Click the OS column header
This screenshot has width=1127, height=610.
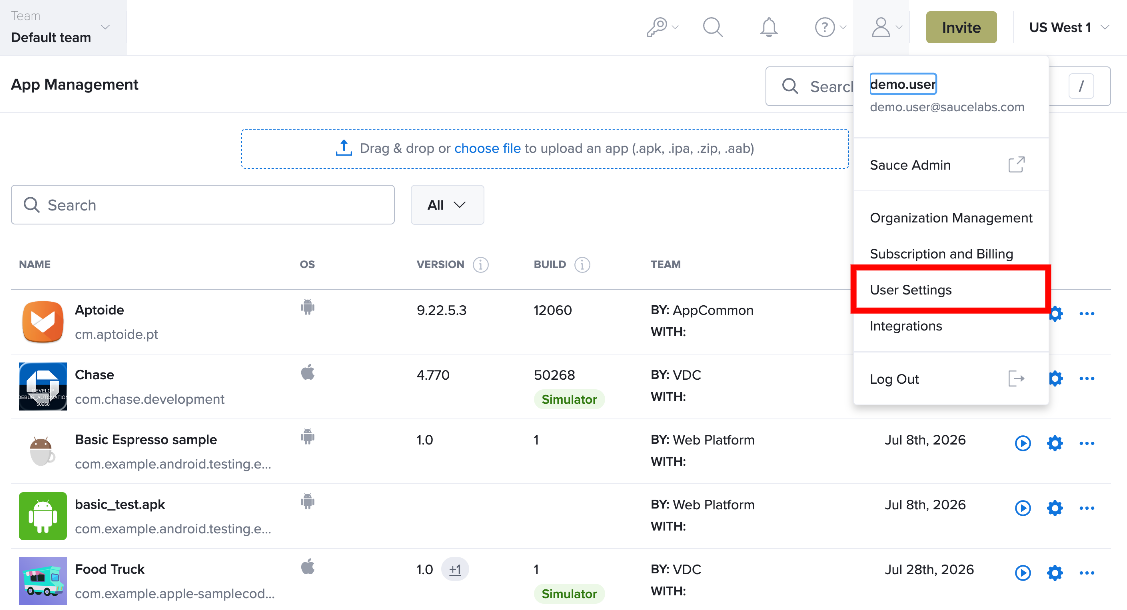click(x=307, y=264)
